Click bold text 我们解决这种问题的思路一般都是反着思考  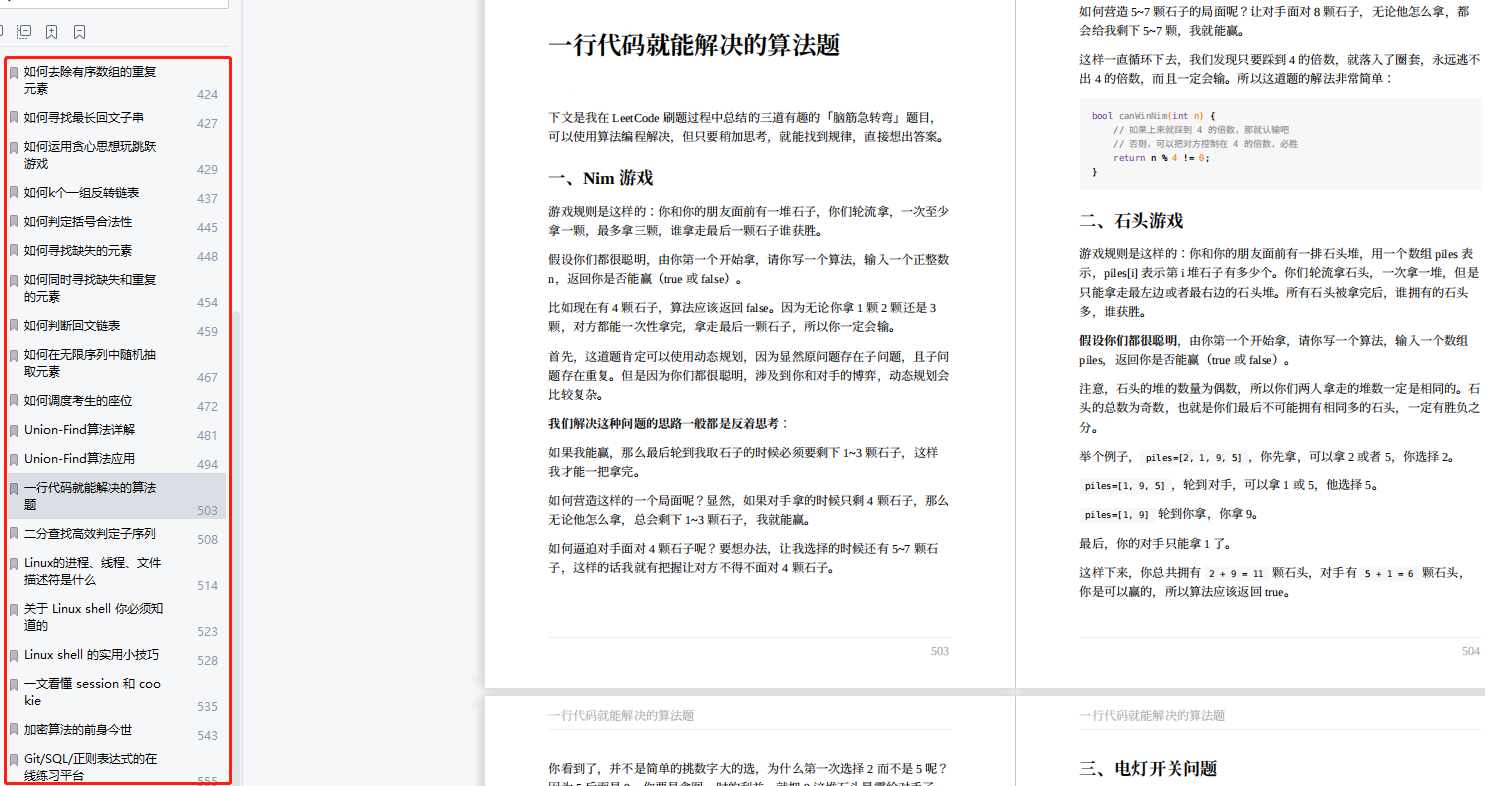pos(669,424)
